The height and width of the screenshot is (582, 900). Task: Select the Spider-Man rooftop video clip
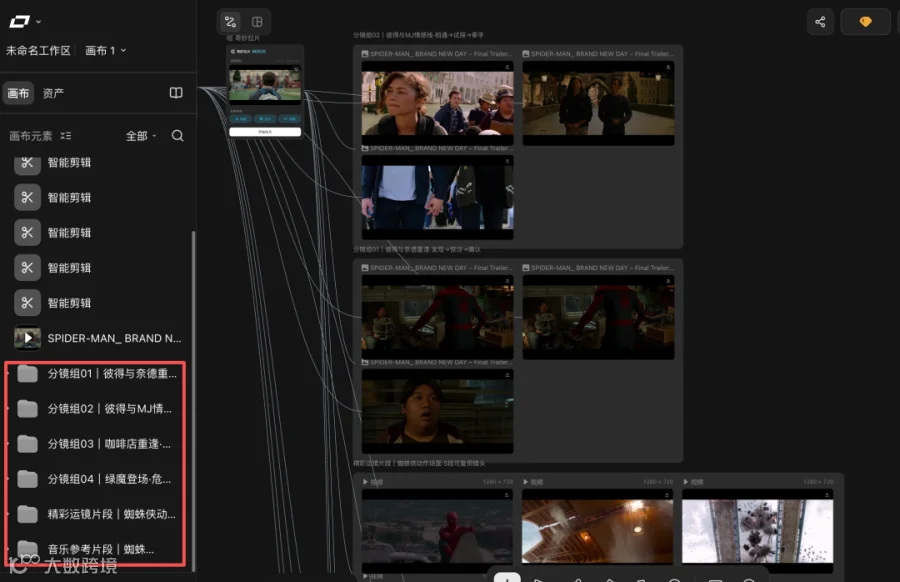point(437,531)
